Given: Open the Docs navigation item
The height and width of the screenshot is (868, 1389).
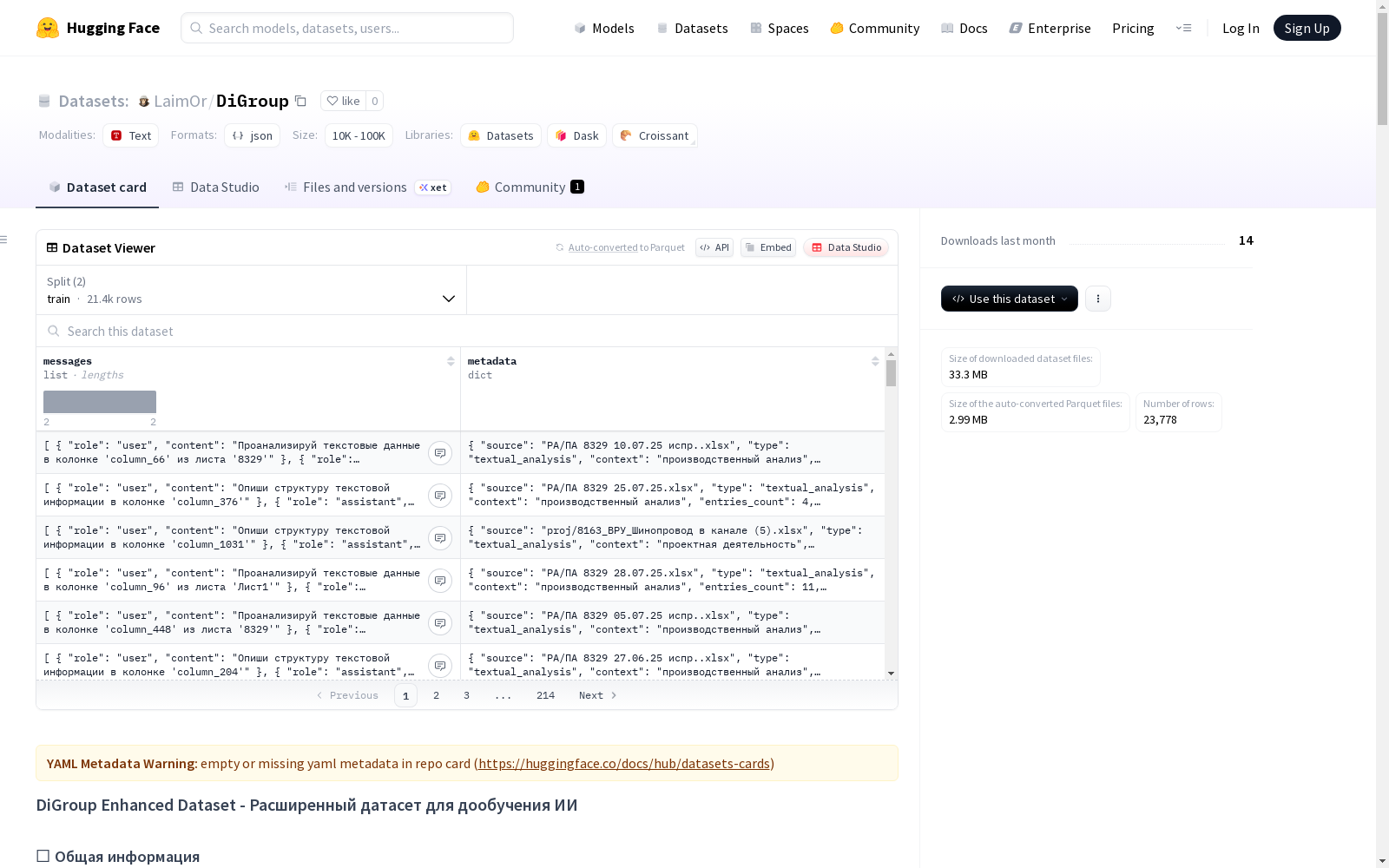Looking at the screenshot, I should pyautogui.click(x=964, y=28).
